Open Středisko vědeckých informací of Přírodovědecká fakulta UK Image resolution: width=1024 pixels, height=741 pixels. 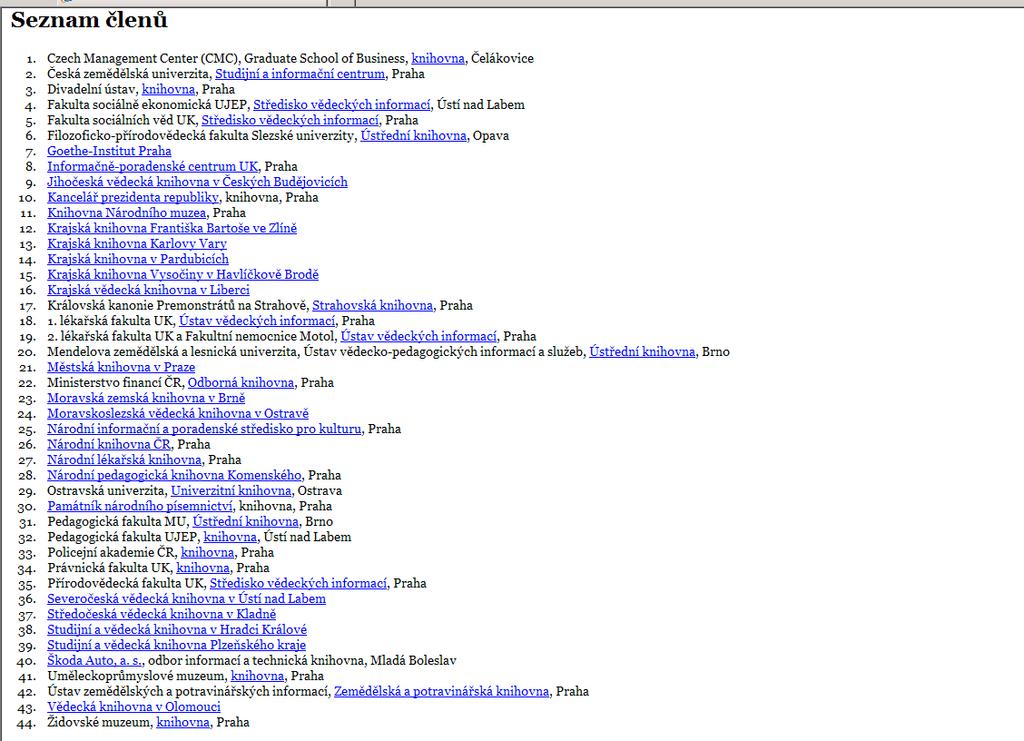[298, 584]
